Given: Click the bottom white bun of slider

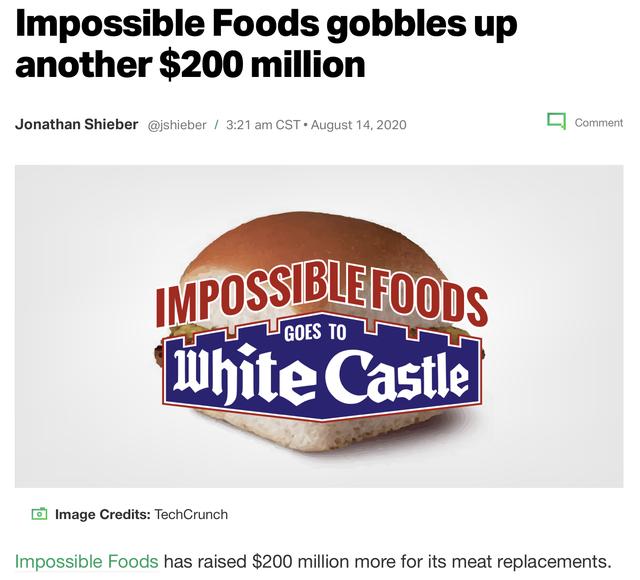Looking at the screenshot, I should [320, 440].
